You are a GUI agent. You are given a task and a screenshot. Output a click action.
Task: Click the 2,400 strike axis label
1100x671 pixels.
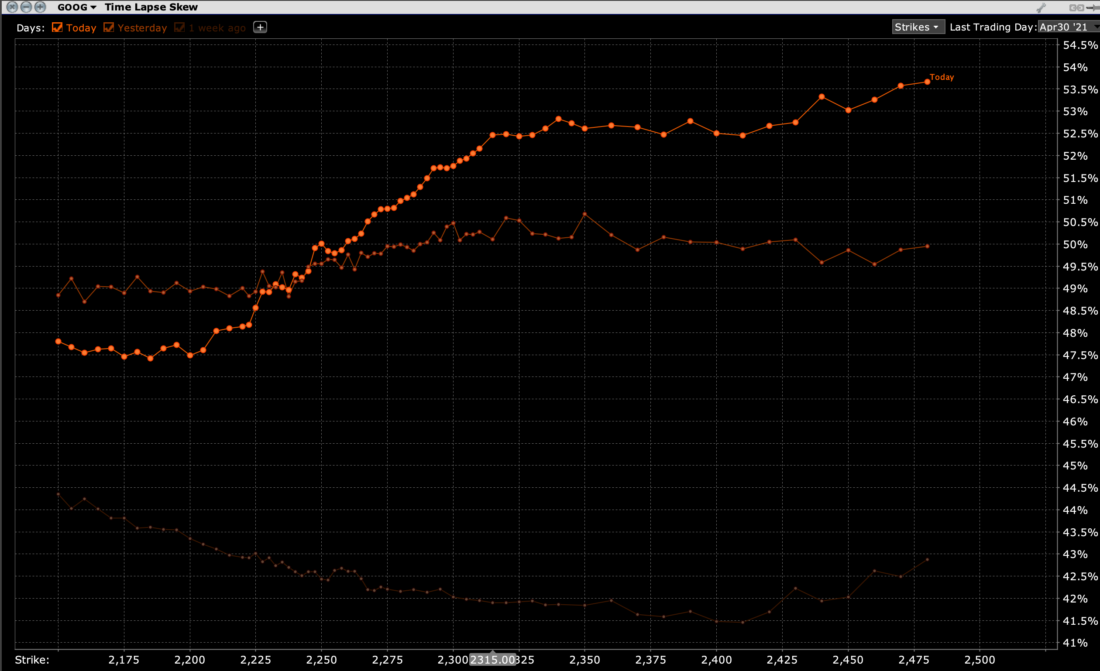tap(716, 661)
